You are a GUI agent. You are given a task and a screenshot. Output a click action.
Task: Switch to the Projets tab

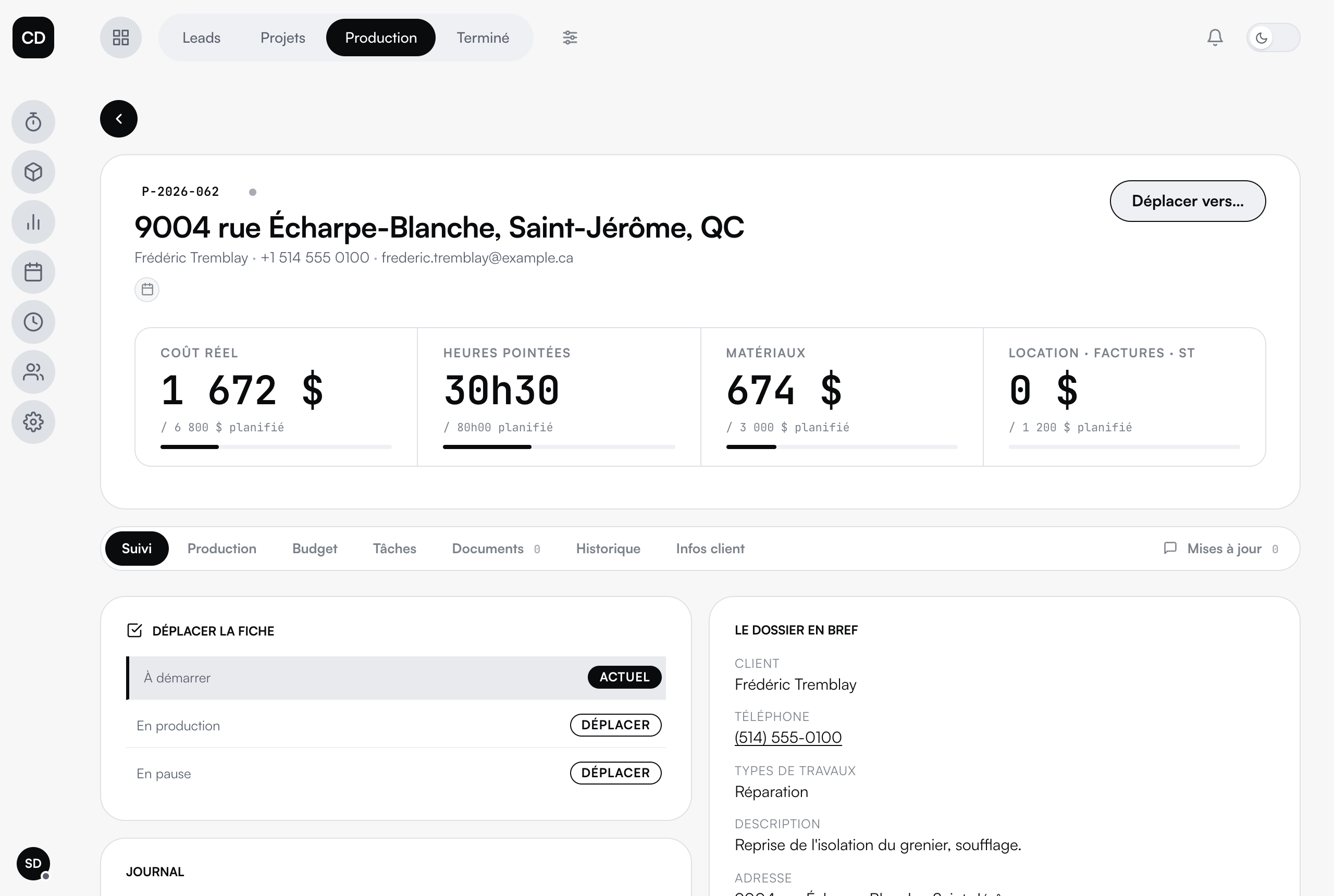[282, 38]
